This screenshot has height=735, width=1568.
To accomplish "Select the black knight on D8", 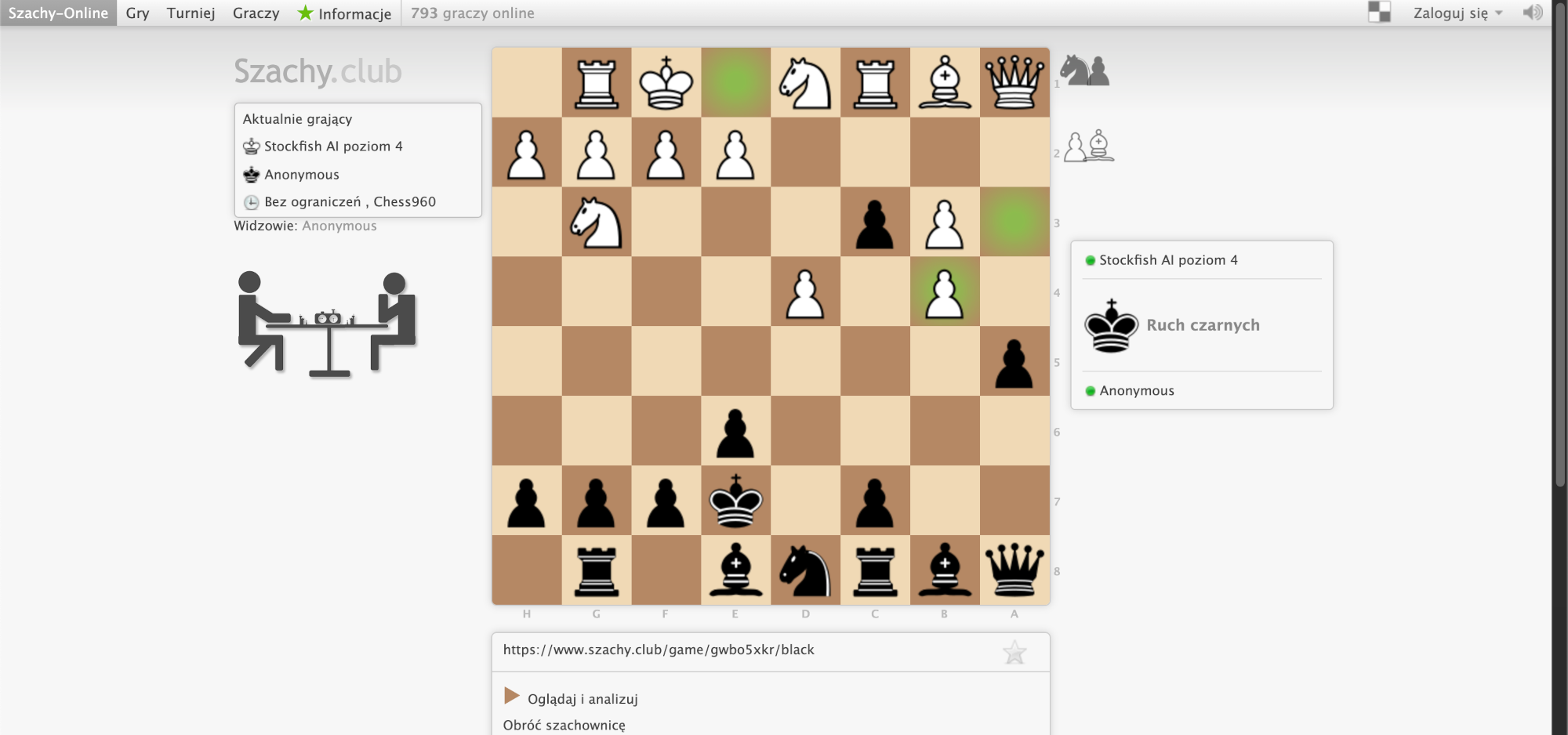I will (x=805, y=570).
